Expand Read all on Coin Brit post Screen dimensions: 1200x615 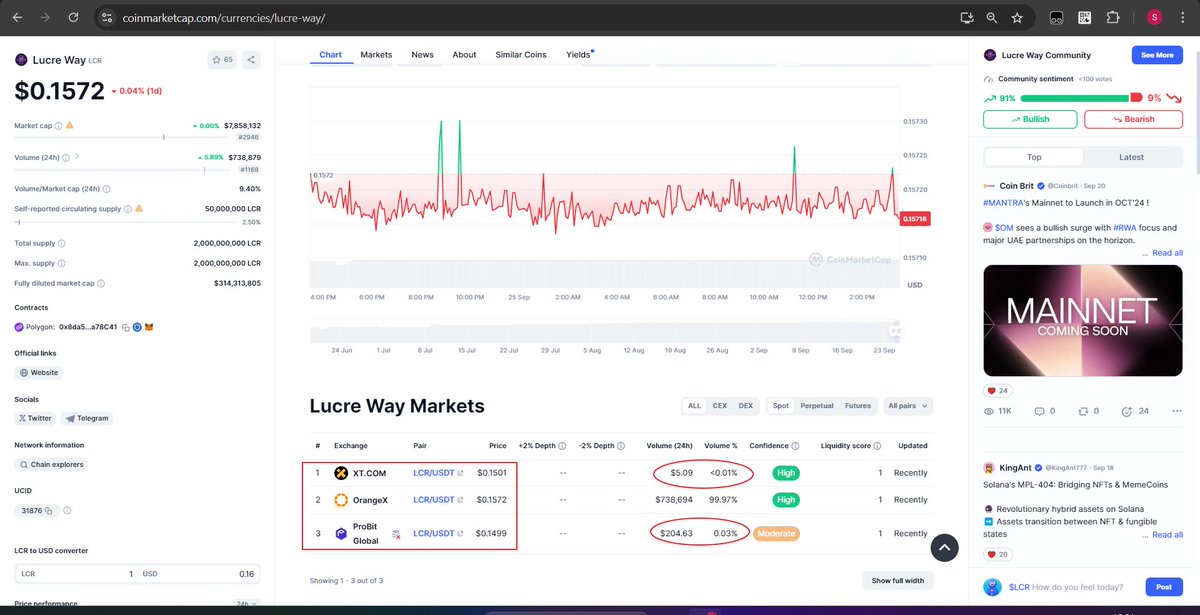click(x=1168, y=253)
